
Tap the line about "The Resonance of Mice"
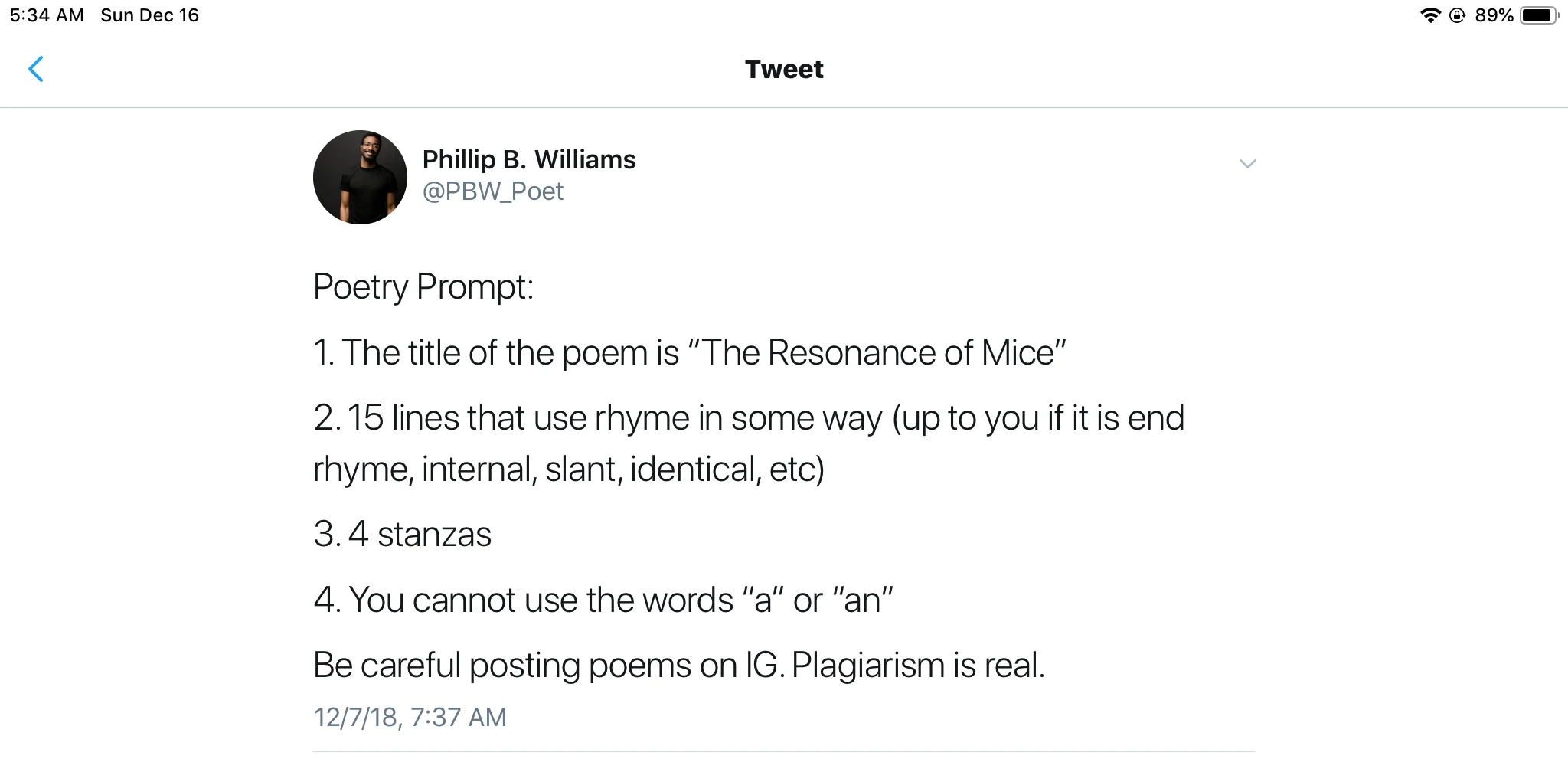pyautogui.click(x=690, y=353)
